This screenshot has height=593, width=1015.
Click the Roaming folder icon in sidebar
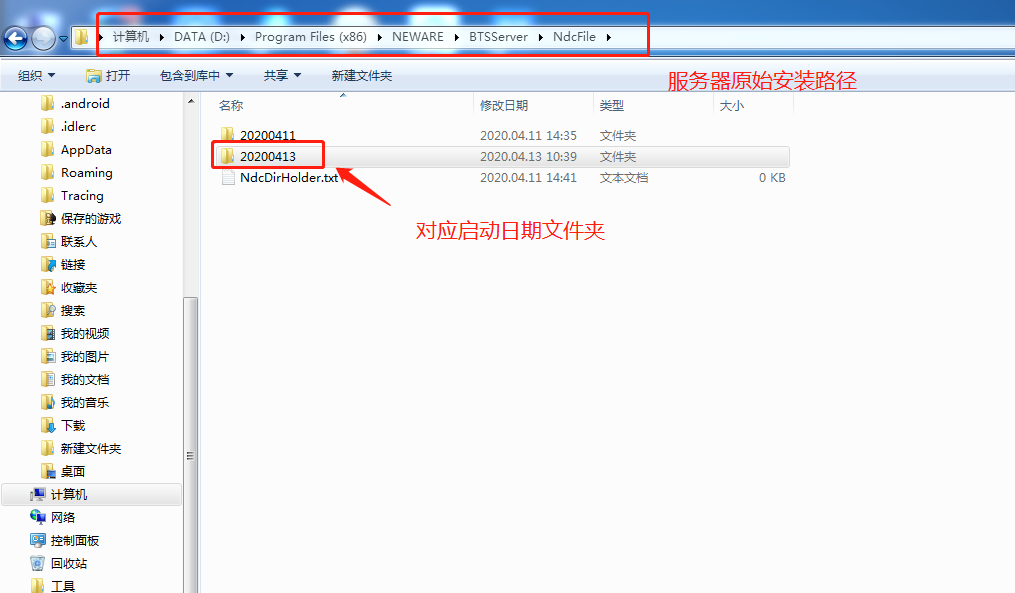(47, 172)
